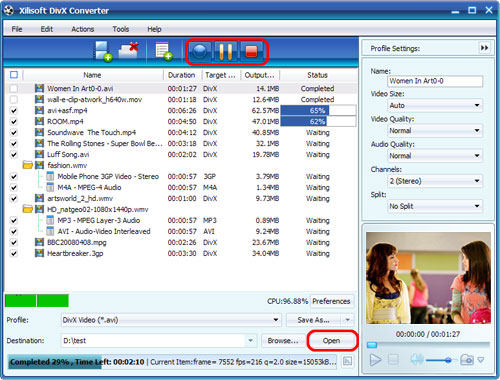
Task: Click the Remove File icon with red X
Action: click(129, 51)
